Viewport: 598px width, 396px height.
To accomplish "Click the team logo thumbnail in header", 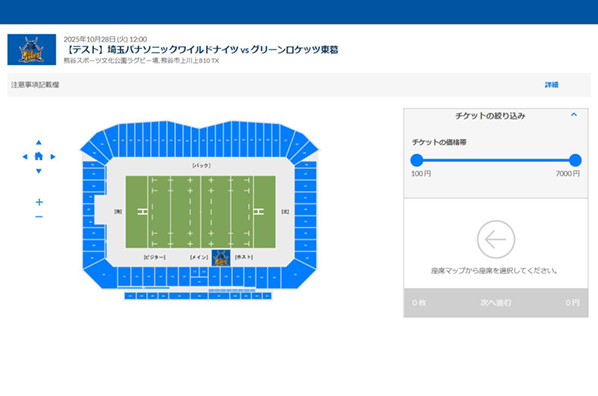I will pos(32,50).
